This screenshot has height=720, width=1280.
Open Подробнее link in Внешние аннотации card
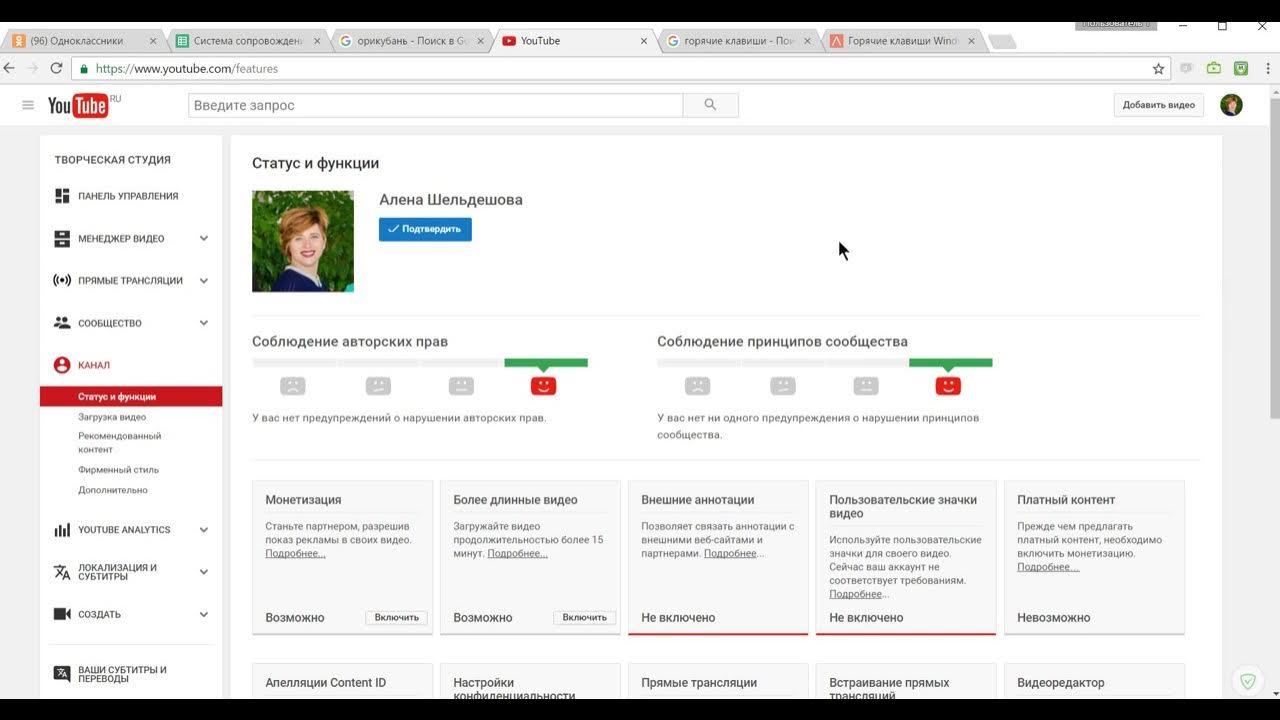(x=734, y=554)
